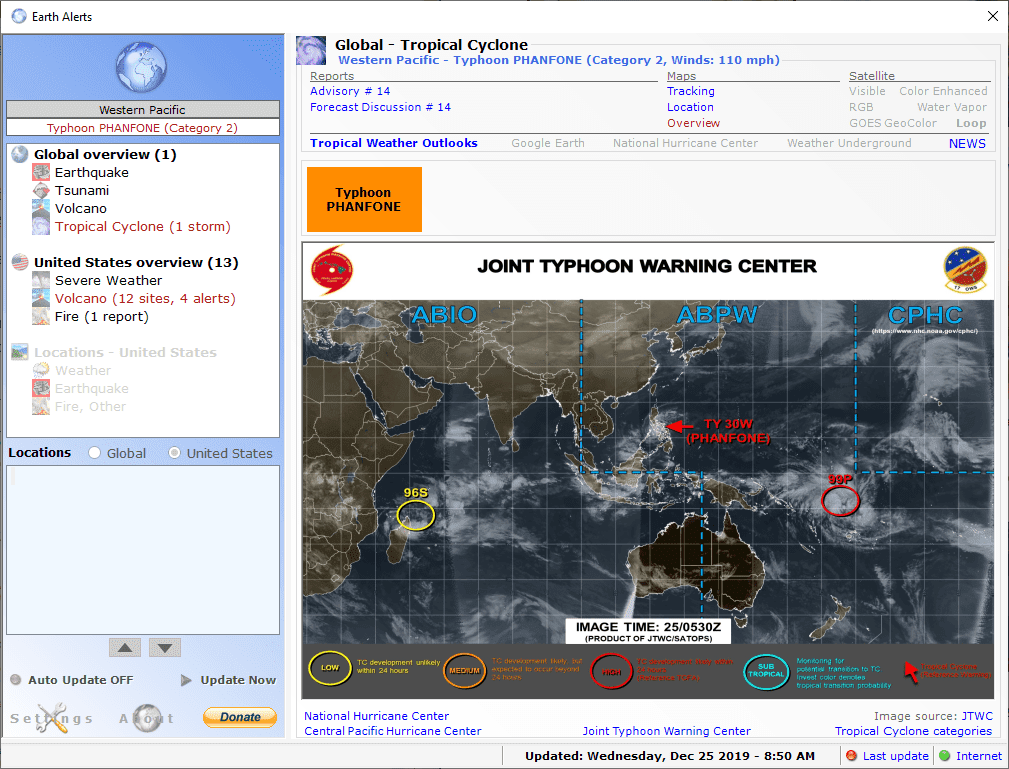The image size is (1009, 769).
Task: Move location down with the down arrow
Action: point(165,647)
